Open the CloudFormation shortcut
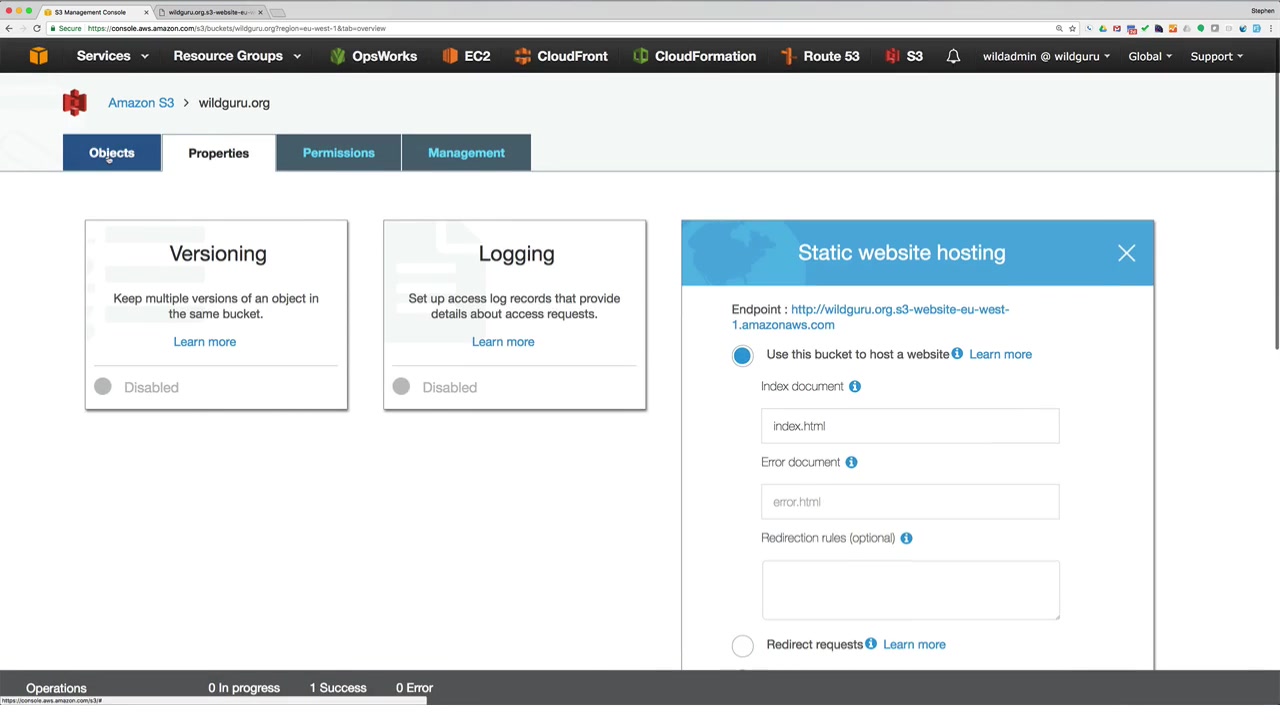The image size is (1280, 720). point(694,57)
